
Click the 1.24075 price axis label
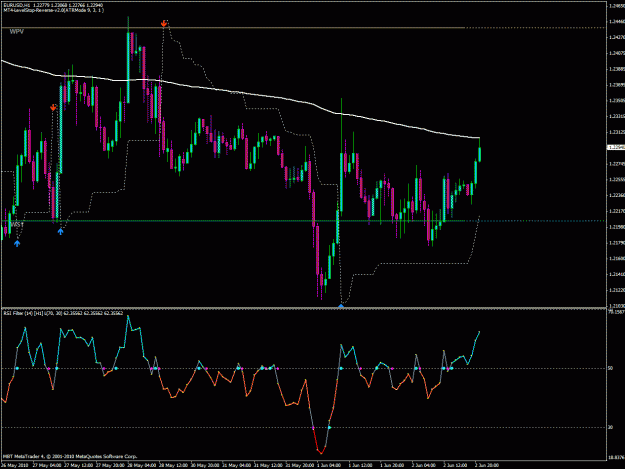616,53
